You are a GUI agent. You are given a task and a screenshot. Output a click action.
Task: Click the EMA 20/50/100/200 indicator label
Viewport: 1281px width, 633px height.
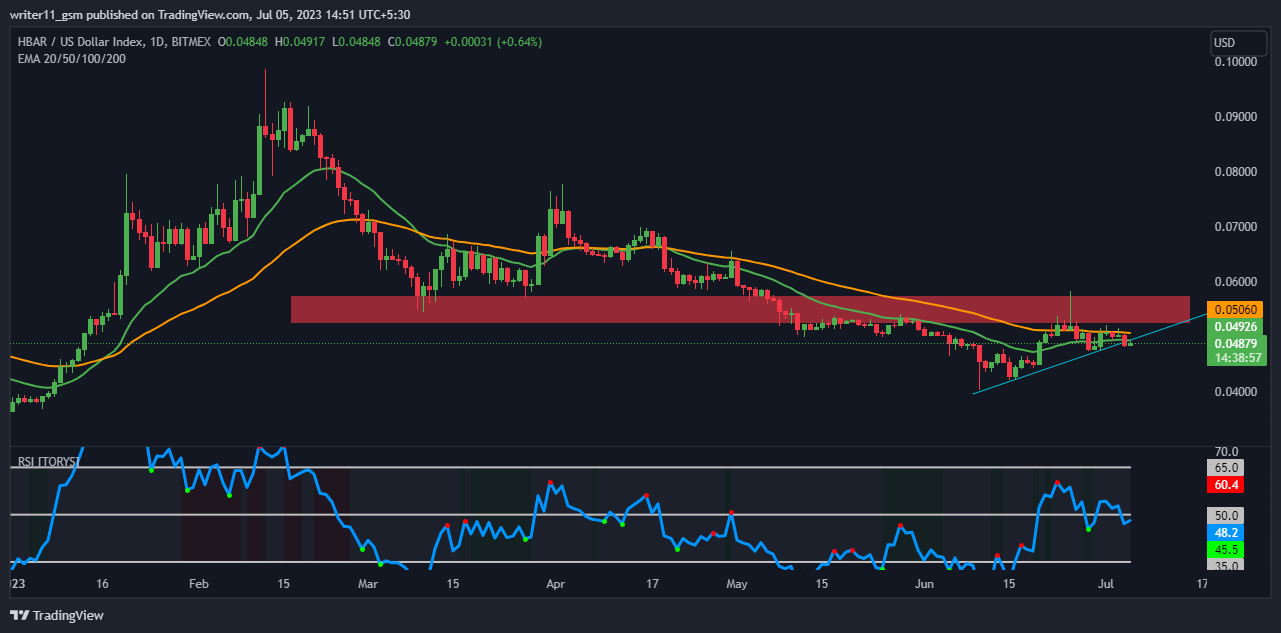coord(72,58)
